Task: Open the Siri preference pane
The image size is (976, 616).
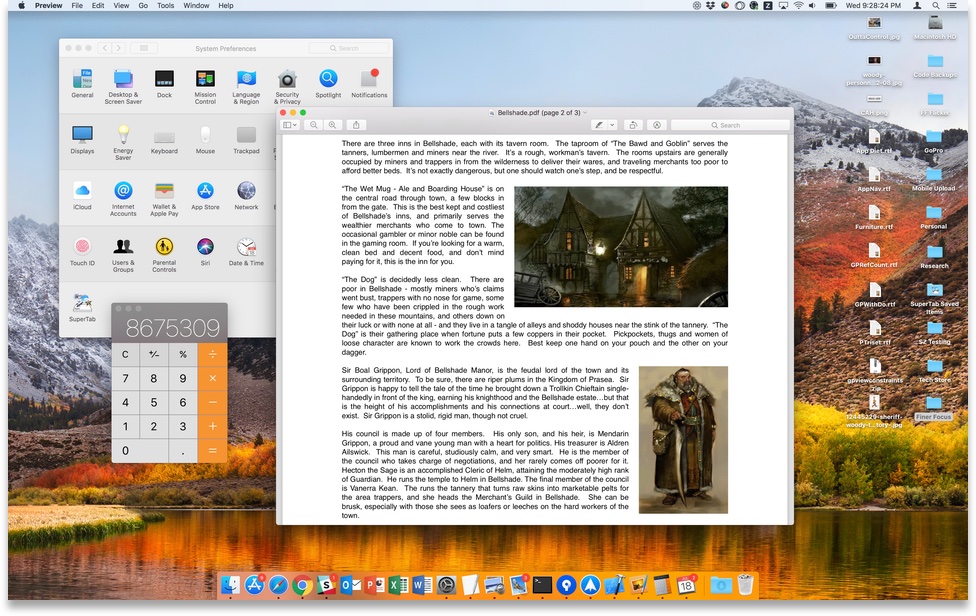Action: (x=205, y=248)
